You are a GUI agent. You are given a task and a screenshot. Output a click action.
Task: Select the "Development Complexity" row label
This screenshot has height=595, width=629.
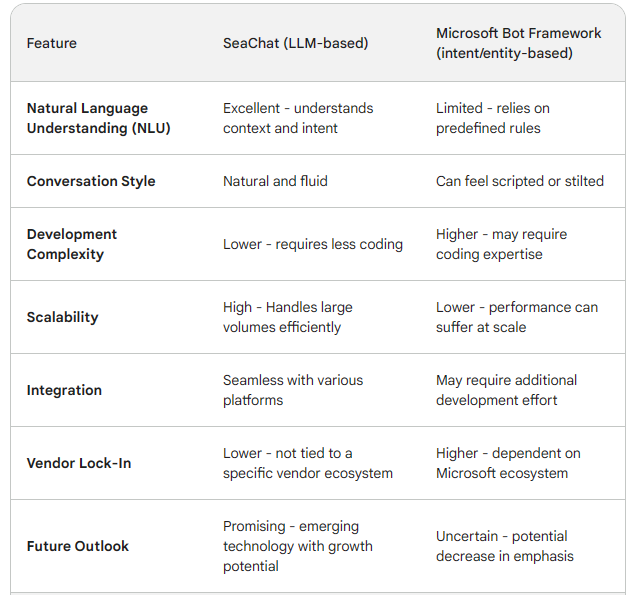coord(72,244)
